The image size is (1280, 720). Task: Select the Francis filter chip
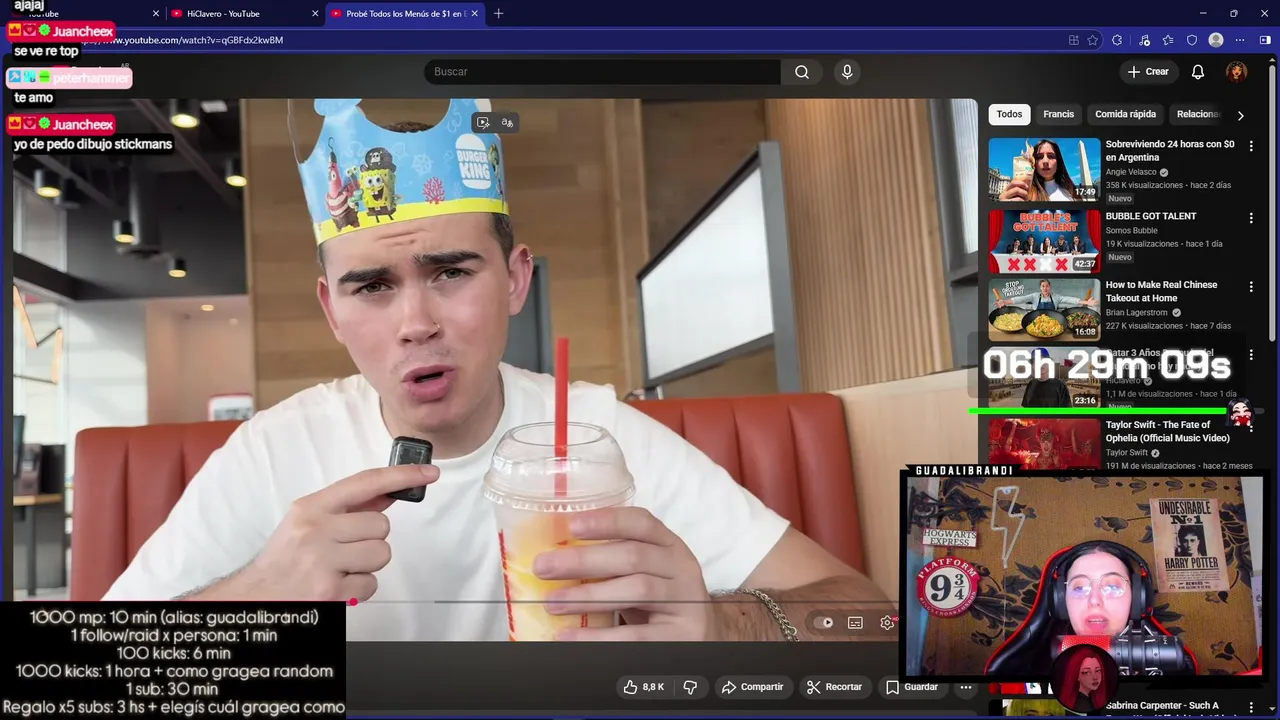(1058, 114)
